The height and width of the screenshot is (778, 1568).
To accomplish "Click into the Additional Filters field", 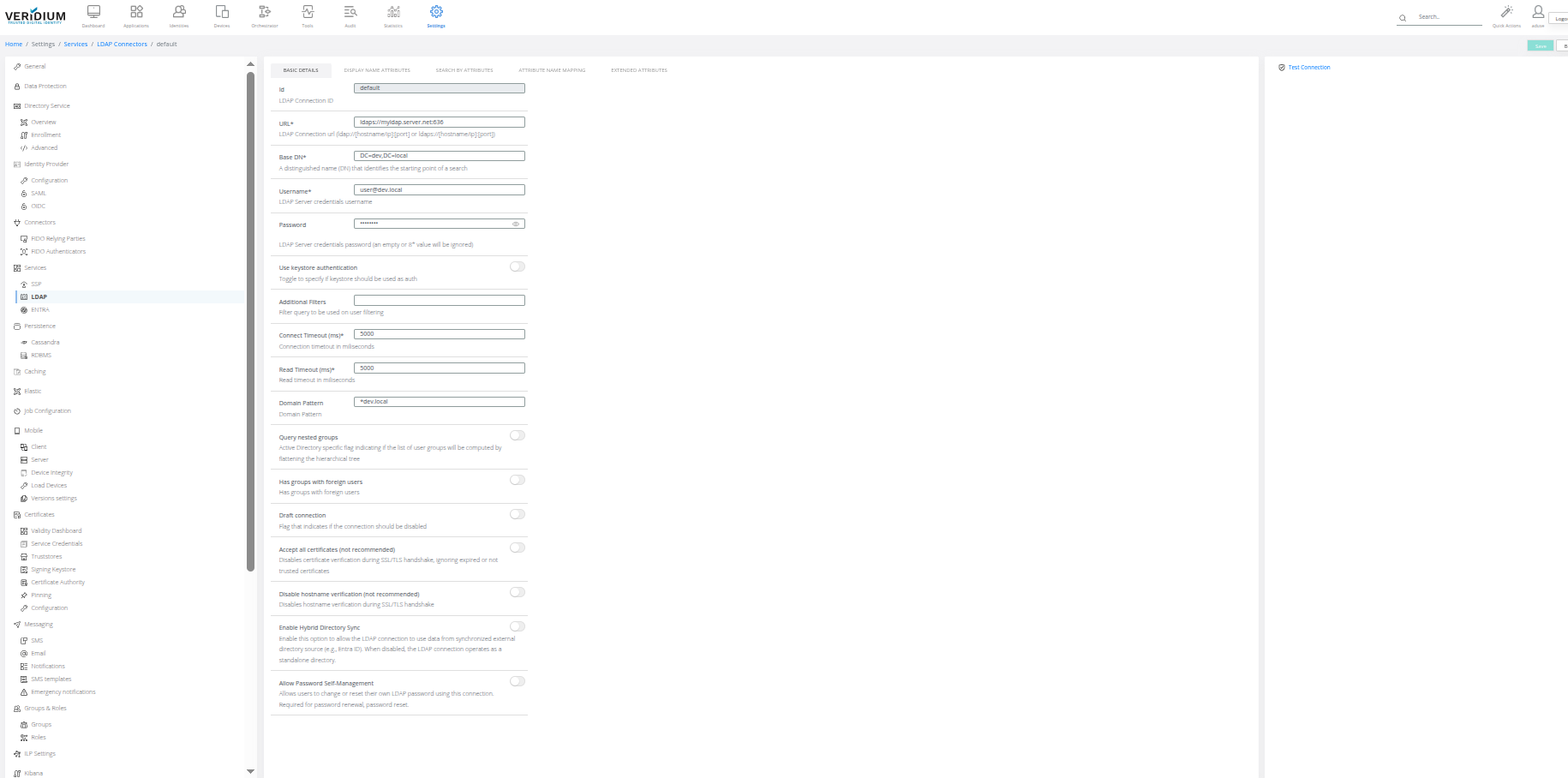I will pos(439,301).
